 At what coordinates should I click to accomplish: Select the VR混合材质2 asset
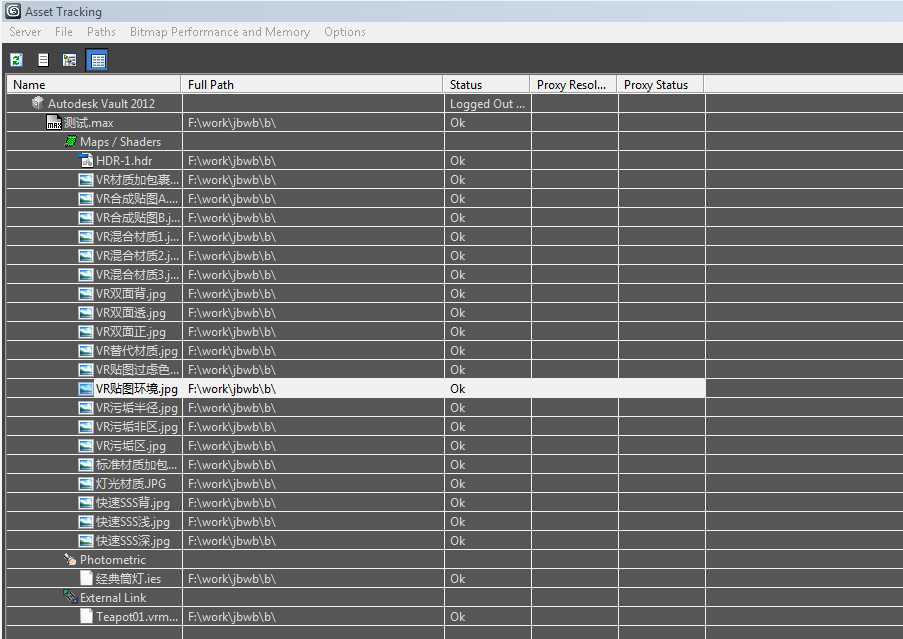tap(356, 256)
